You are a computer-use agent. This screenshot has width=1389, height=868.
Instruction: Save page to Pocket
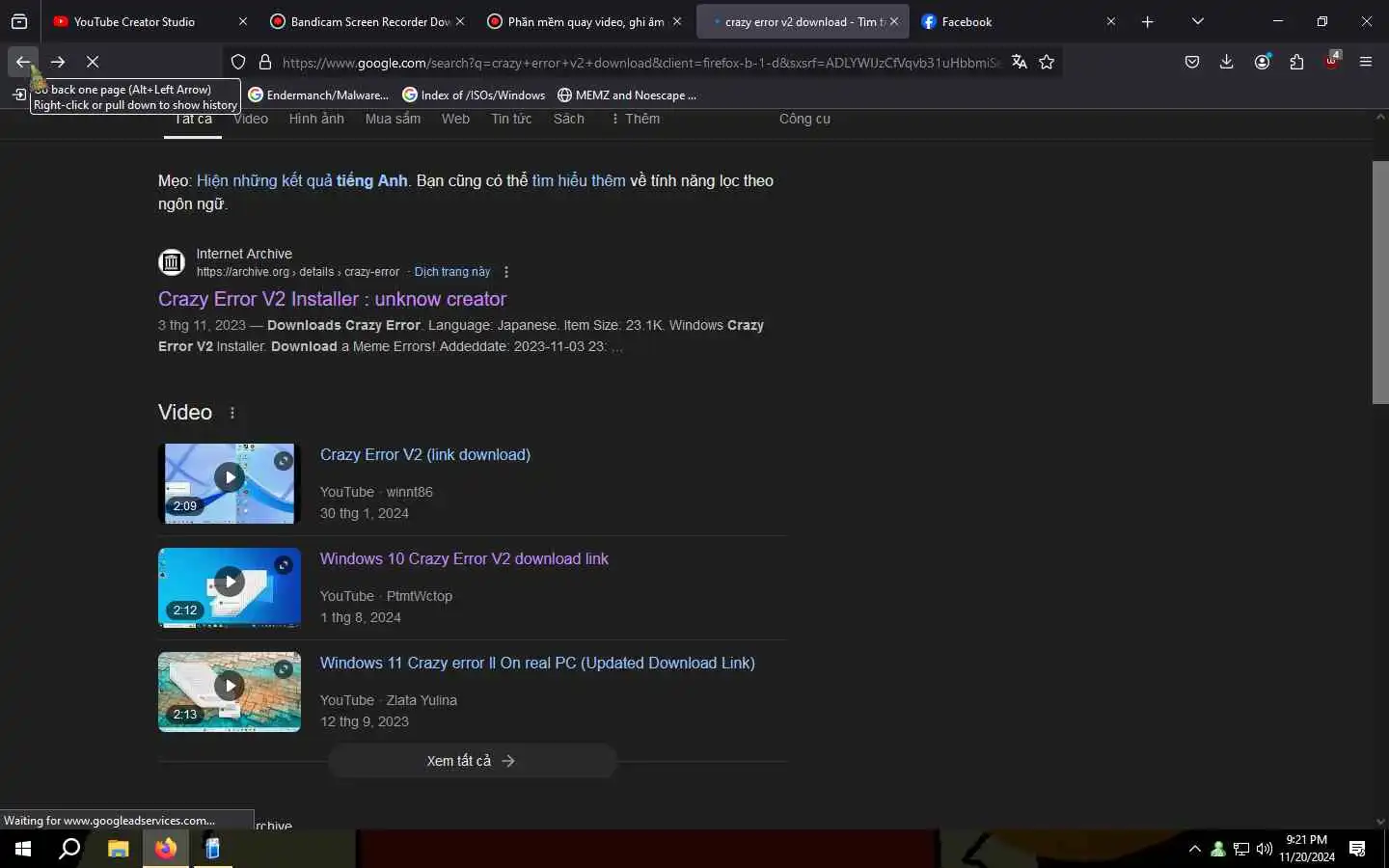[x=1192, y=62]
